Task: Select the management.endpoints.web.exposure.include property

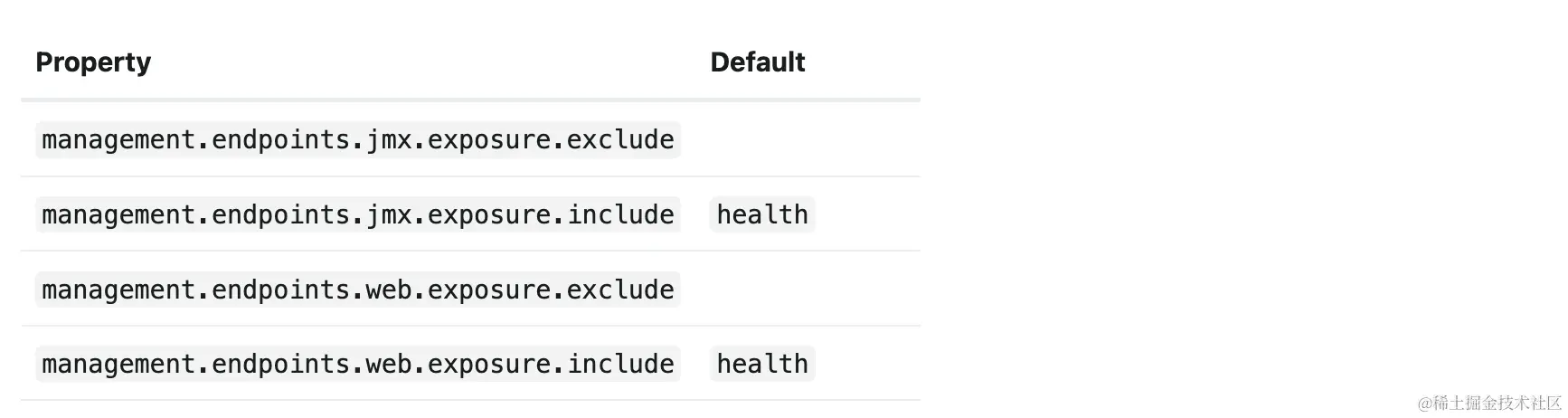Action: pyautogui.click(x=357, y=365)
